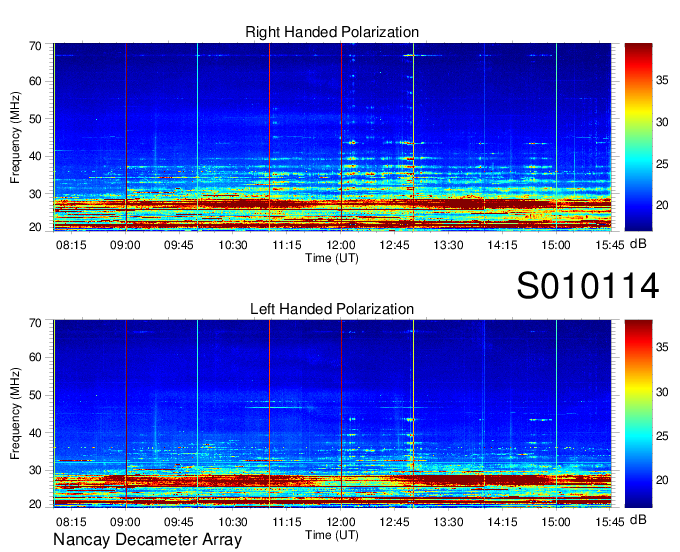The width and height of the screenshot is (680, 552).
Task: Click the '15:00' tick on bottom plot
Action: point(556,522)
